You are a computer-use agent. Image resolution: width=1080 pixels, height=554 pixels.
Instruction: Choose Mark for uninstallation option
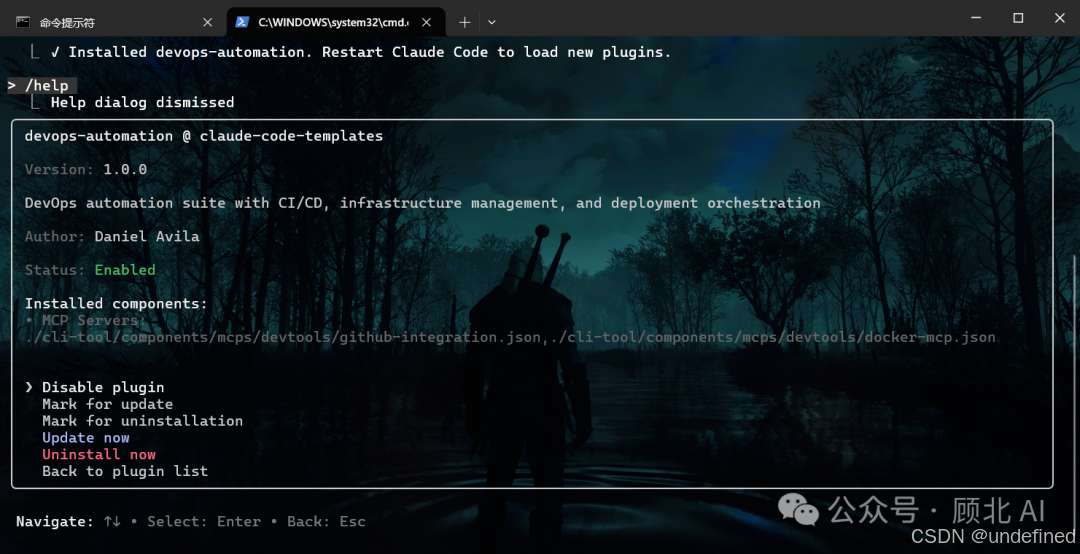143,420
